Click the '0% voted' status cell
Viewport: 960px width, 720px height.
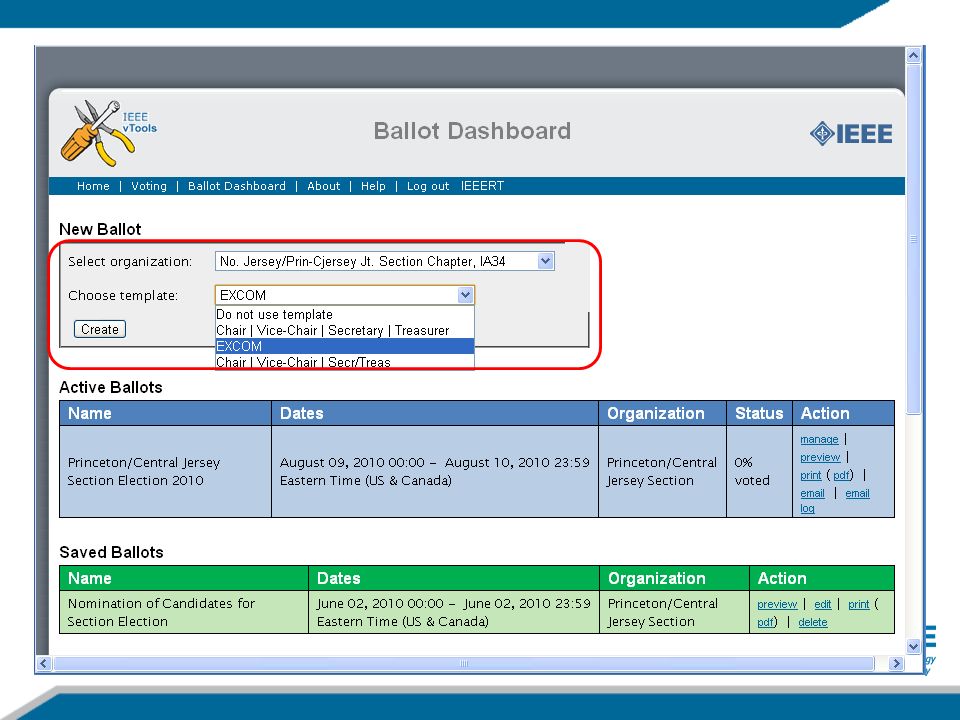[759, 471]
